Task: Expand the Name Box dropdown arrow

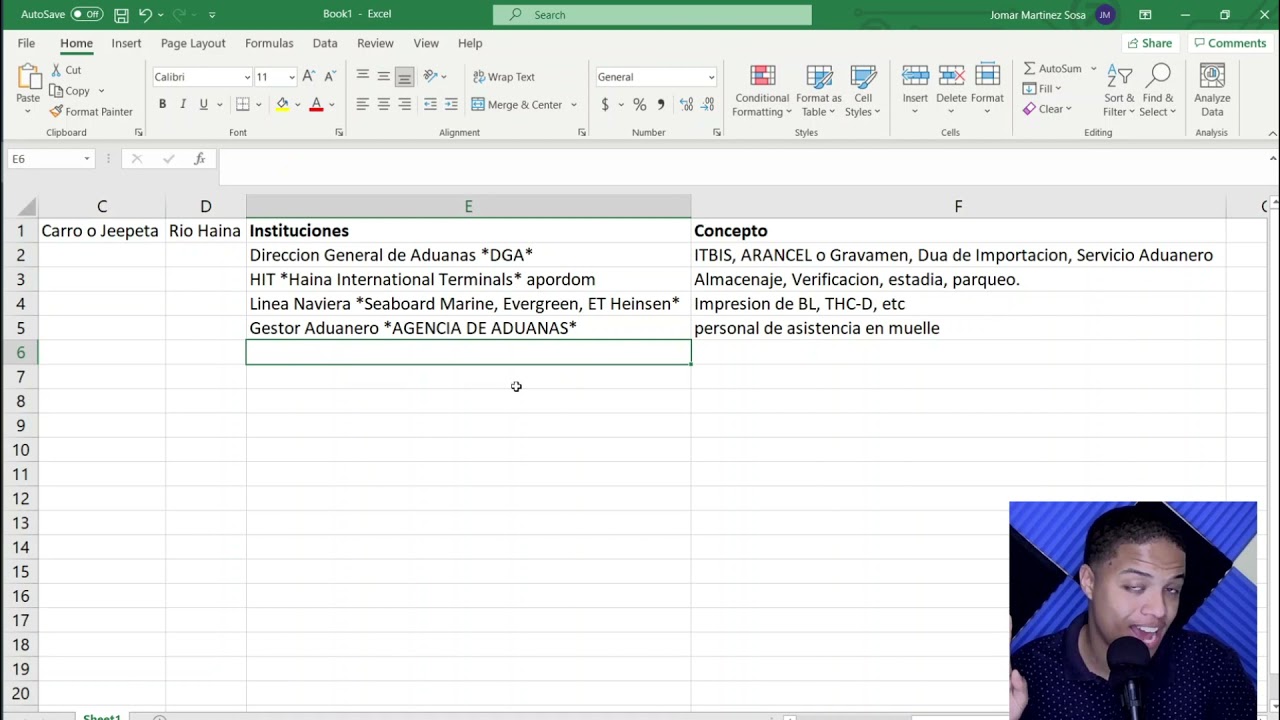Action: [87, 159]
